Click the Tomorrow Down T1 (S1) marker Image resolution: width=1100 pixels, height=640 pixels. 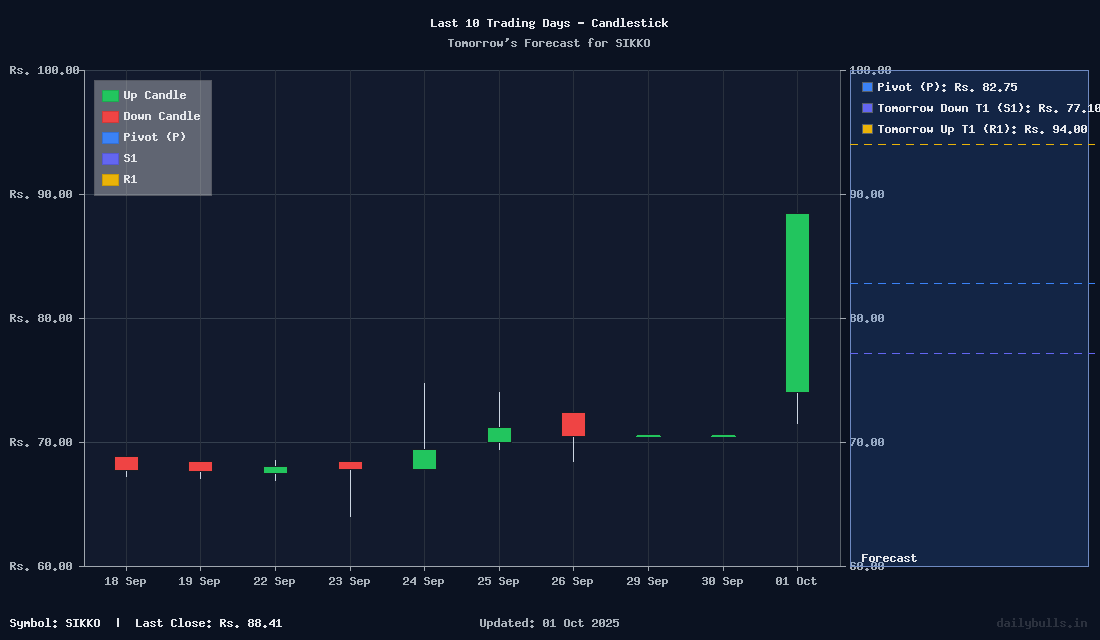pos(867,108)
